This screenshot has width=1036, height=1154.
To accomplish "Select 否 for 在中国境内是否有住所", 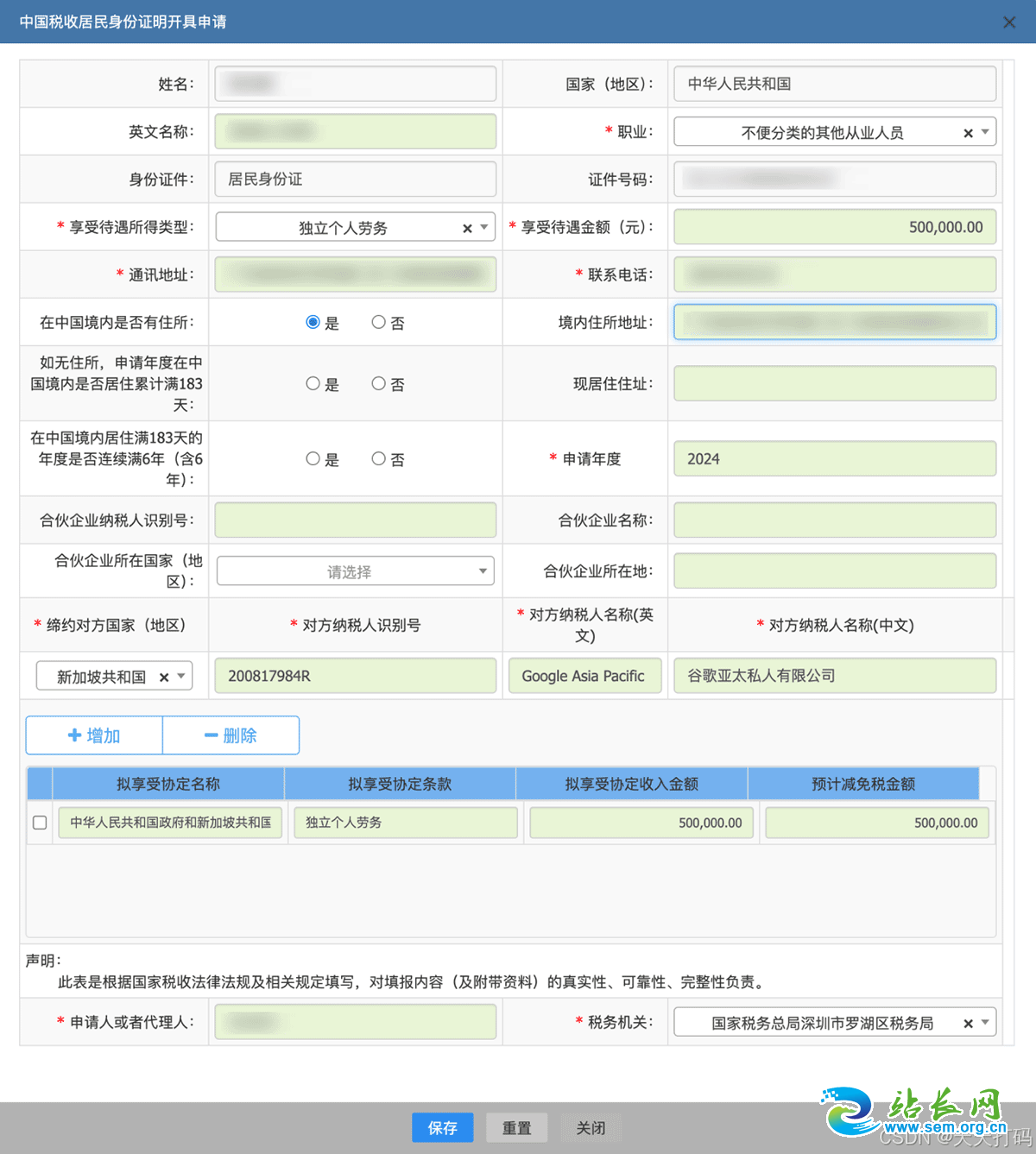I will pyautogui.click(x=378, y=322).
